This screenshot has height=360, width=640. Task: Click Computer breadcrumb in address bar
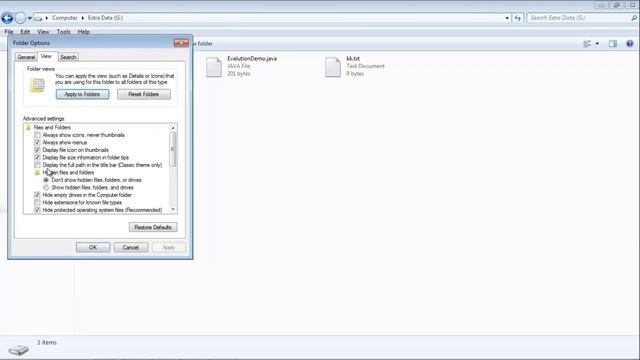[64, 18]
